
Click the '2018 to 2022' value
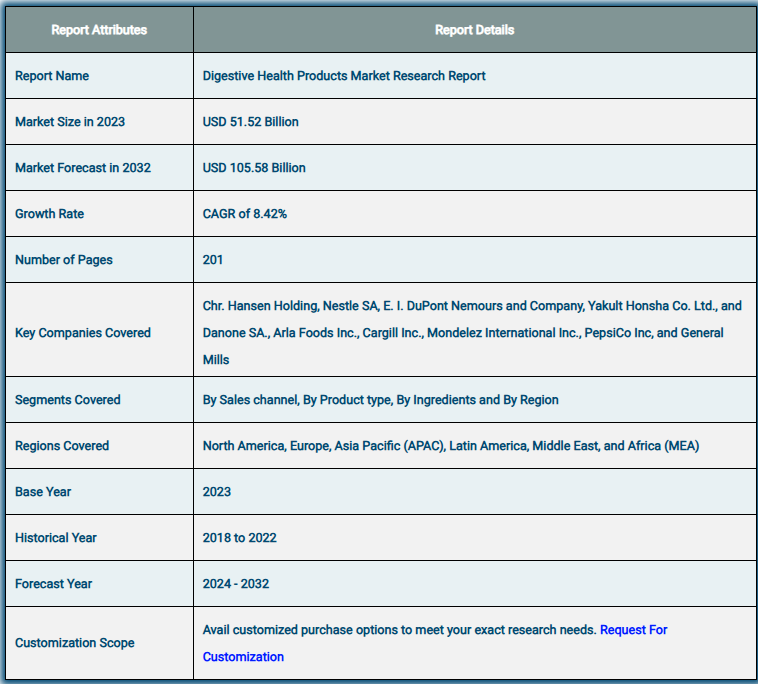point(239,538)
